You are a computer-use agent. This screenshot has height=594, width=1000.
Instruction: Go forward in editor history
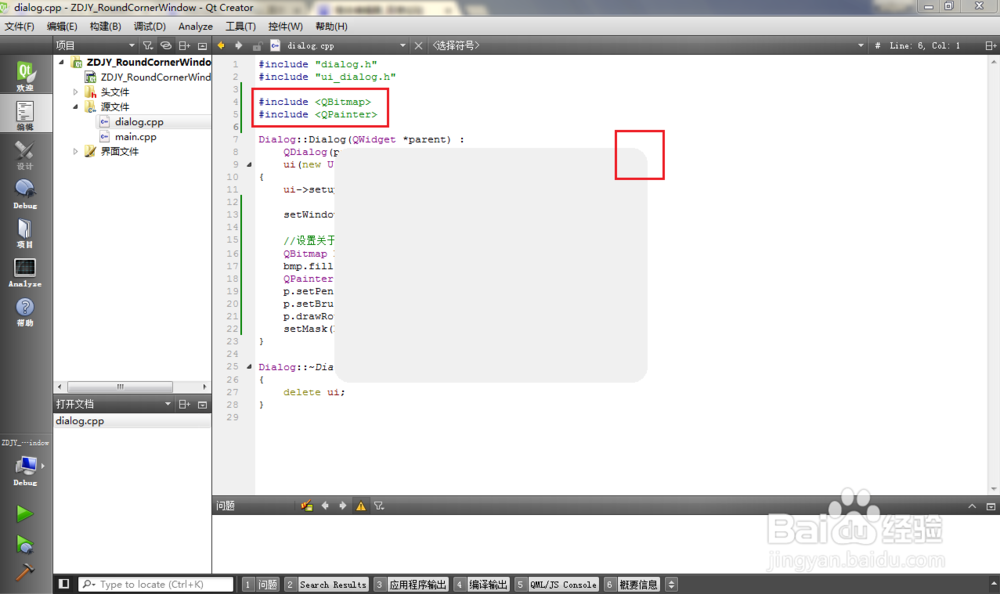239,45
